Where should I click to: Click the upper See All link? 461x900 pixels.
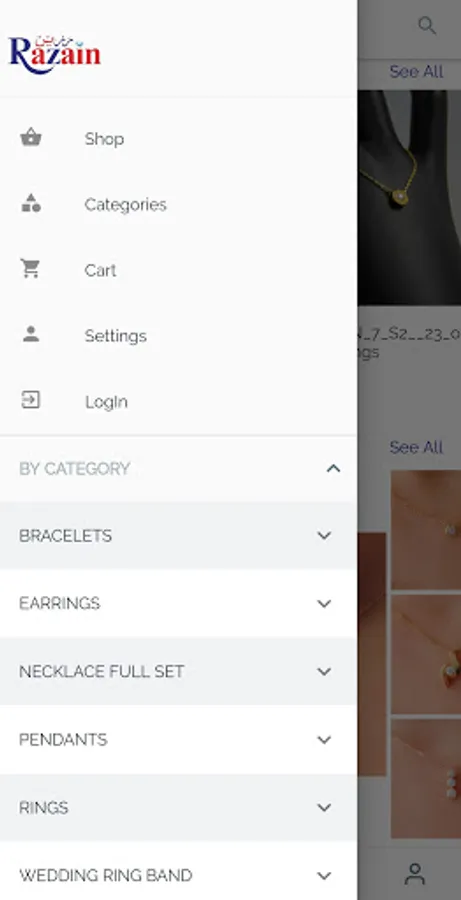click(416, 72)
